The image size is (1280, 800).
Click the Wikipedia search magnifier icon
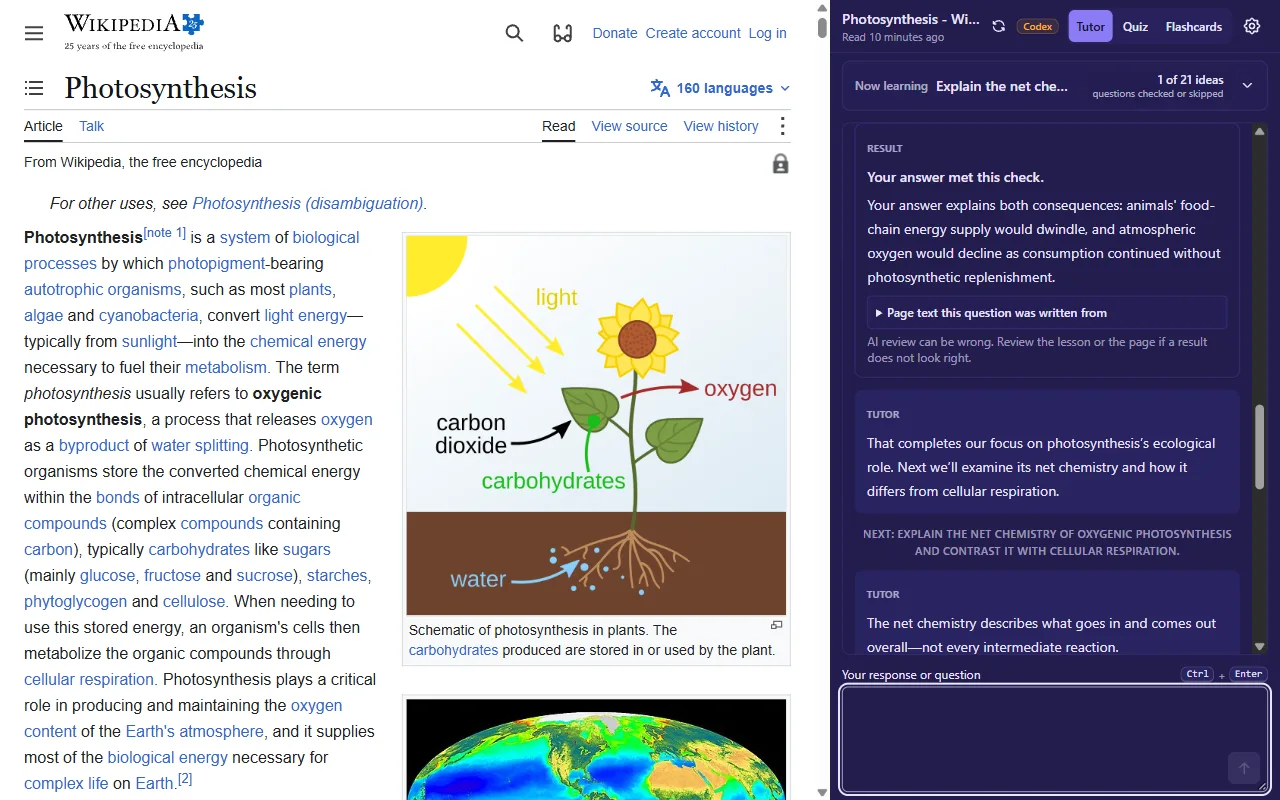click(x=514, y=33)
